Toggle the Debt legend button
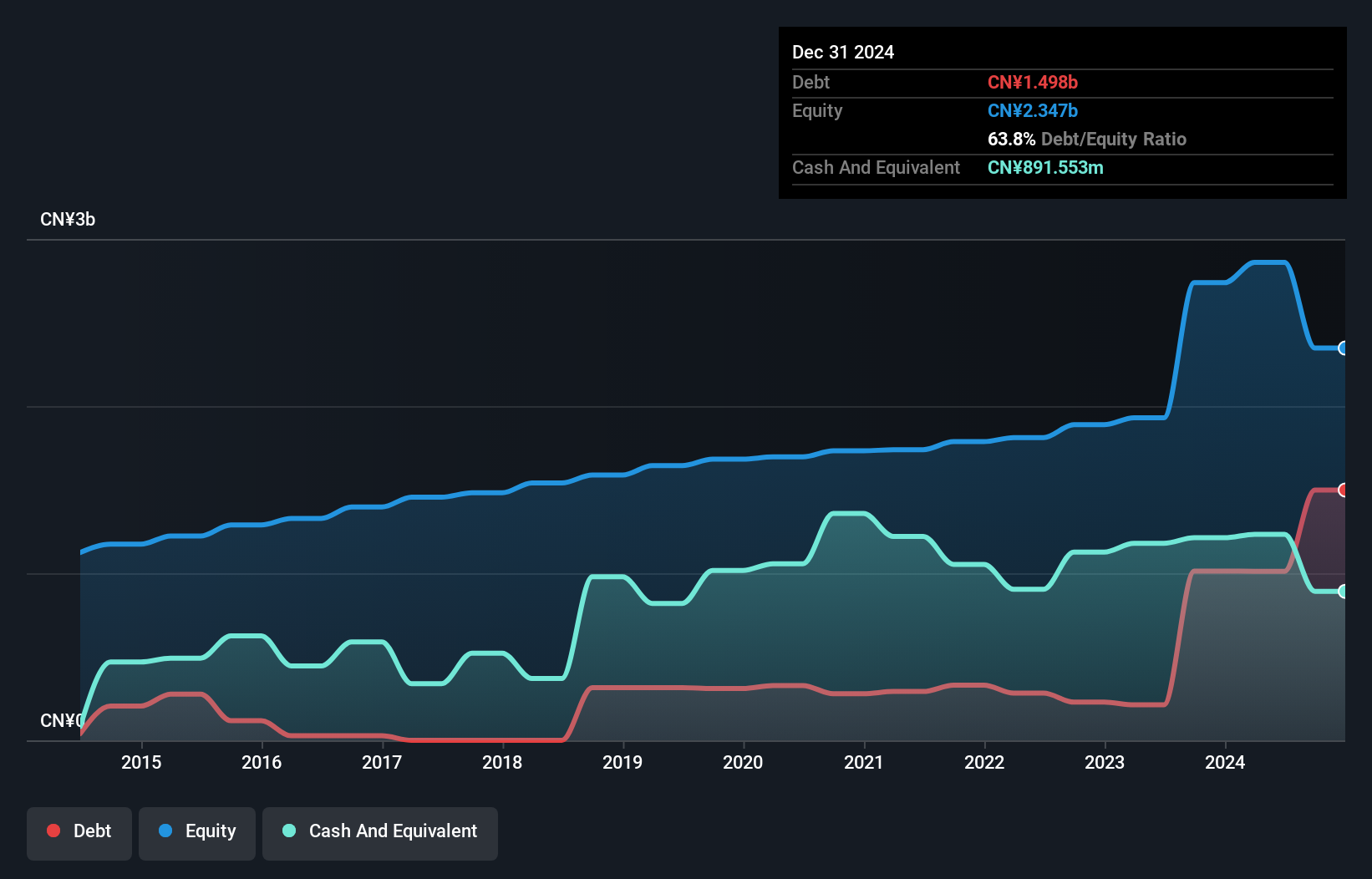Viewport: 1372px width, 879px height. pyautogui.click(x=79, y=833)
